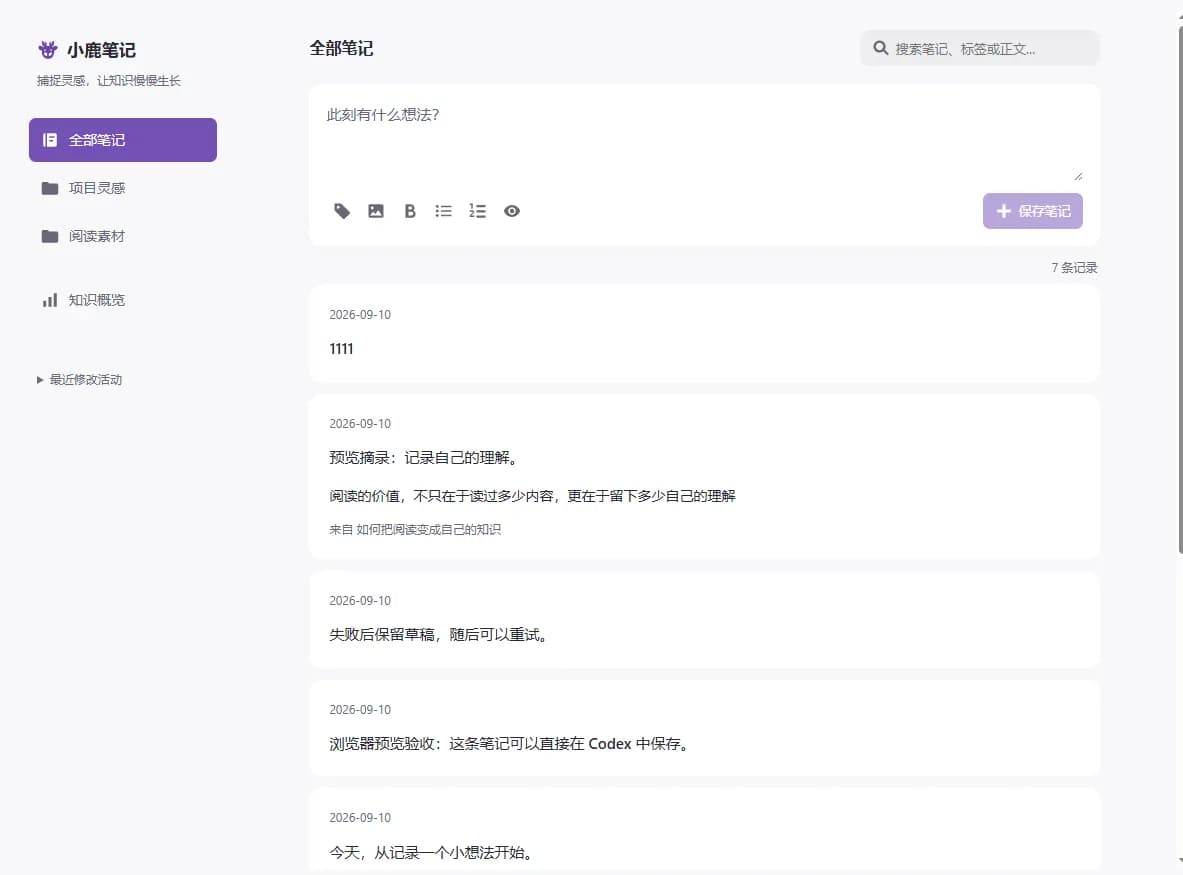The height and width of the screenshot is (875, 1183).
Task: Click the 保存笔记 button
Action: (x=1032, y=211)
